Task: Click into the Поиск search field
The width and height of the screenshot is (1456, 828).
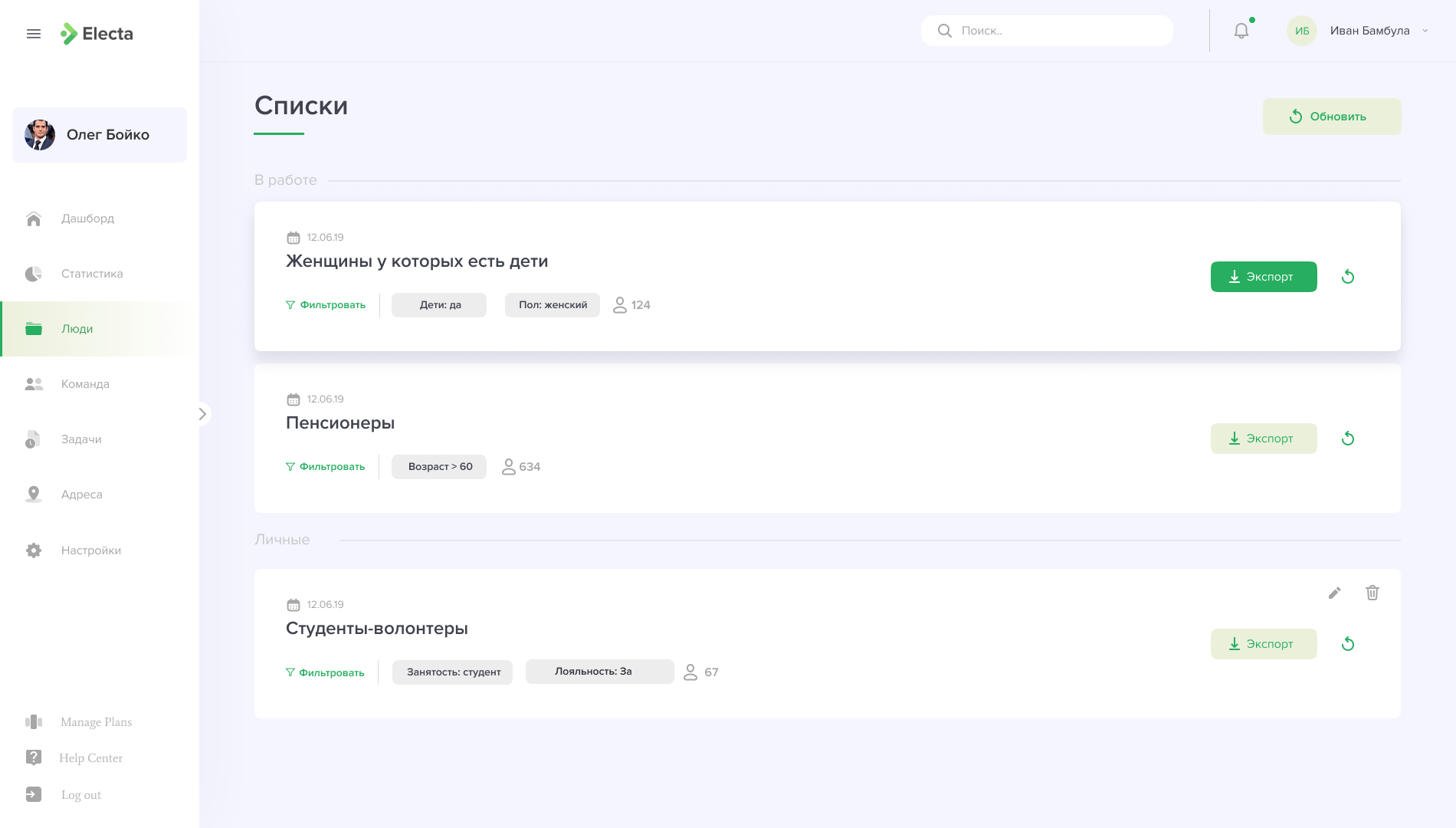Action: click(1058, 31)
